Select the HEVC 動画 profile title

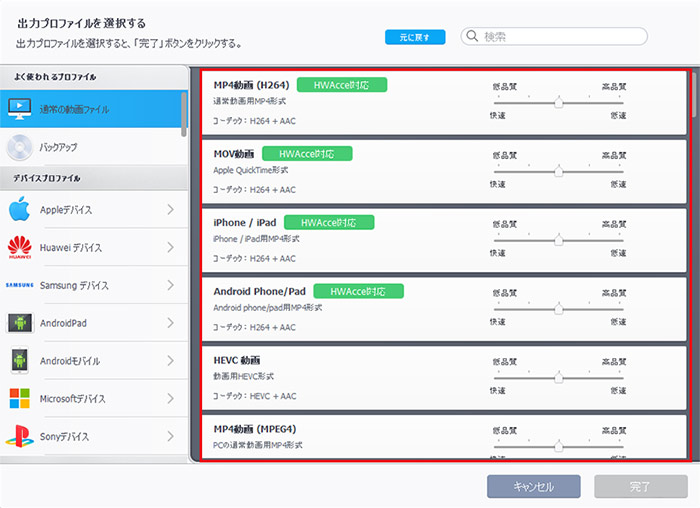[x=237, y=360]
